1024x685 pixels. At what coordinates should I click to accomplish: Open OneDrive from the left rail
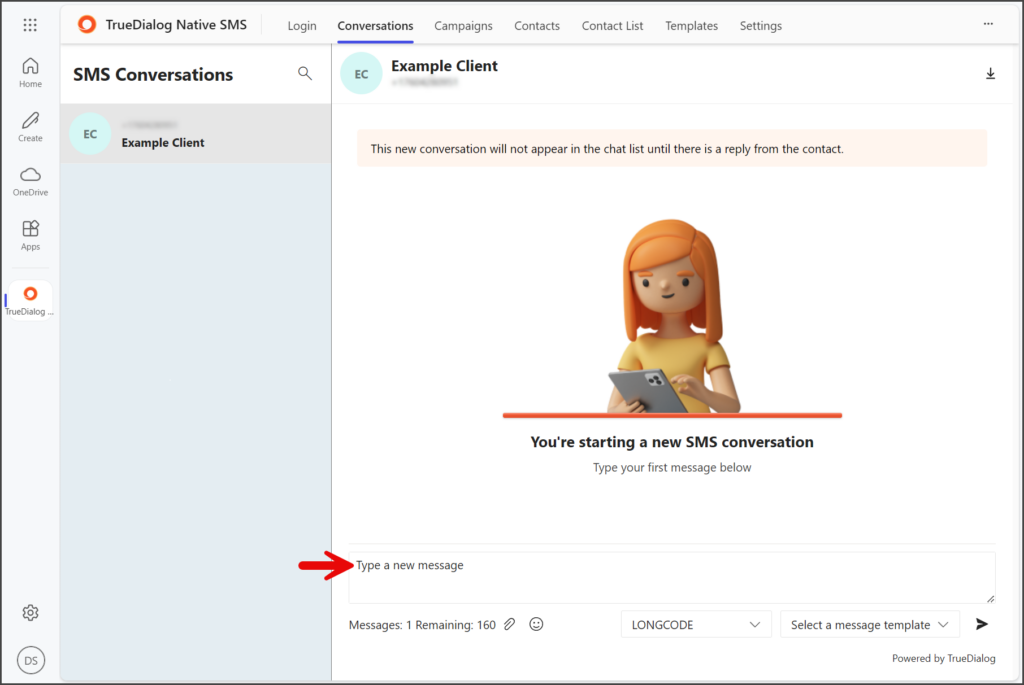pyautogui.click(x=30, y=181)
